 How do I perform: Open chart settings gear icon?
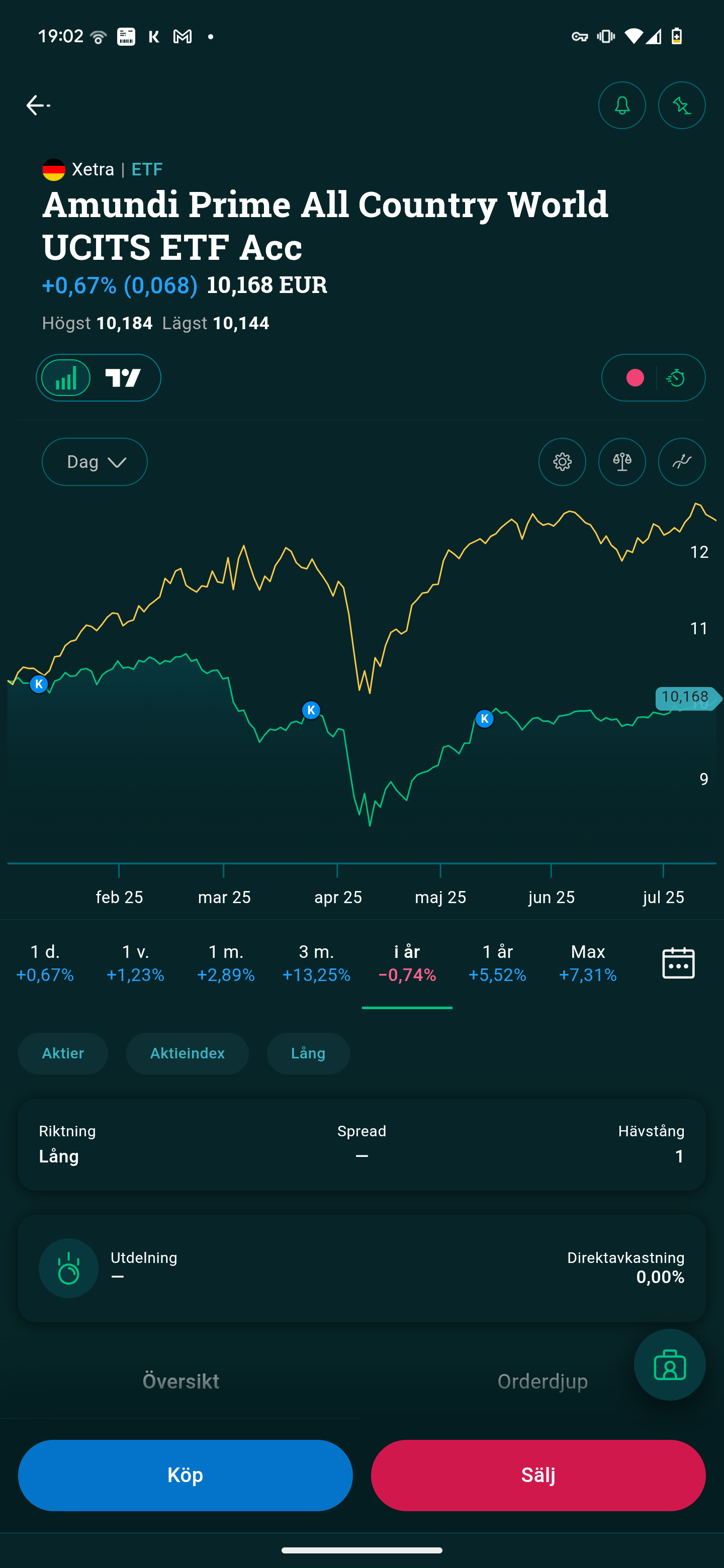(562, 462)
